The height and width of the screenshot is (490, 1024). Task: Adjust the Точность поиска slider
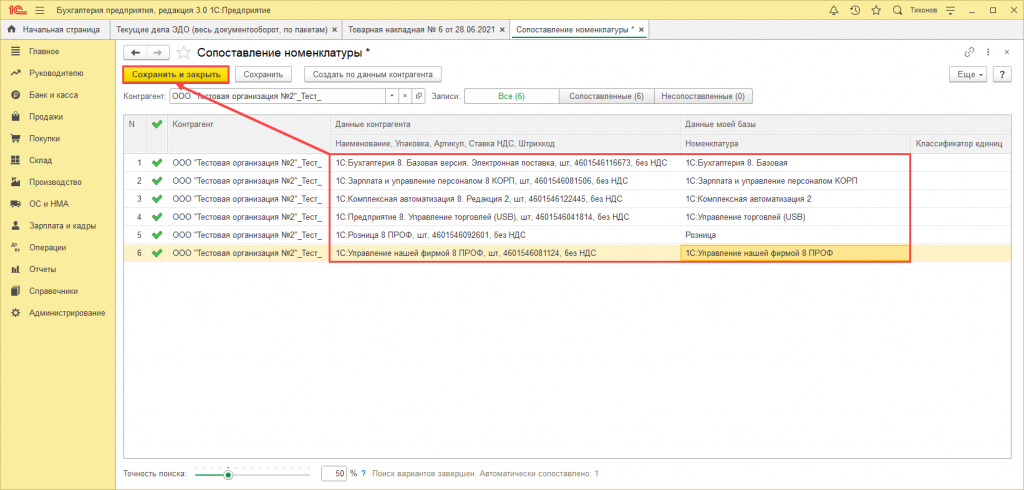click(228, 475)
